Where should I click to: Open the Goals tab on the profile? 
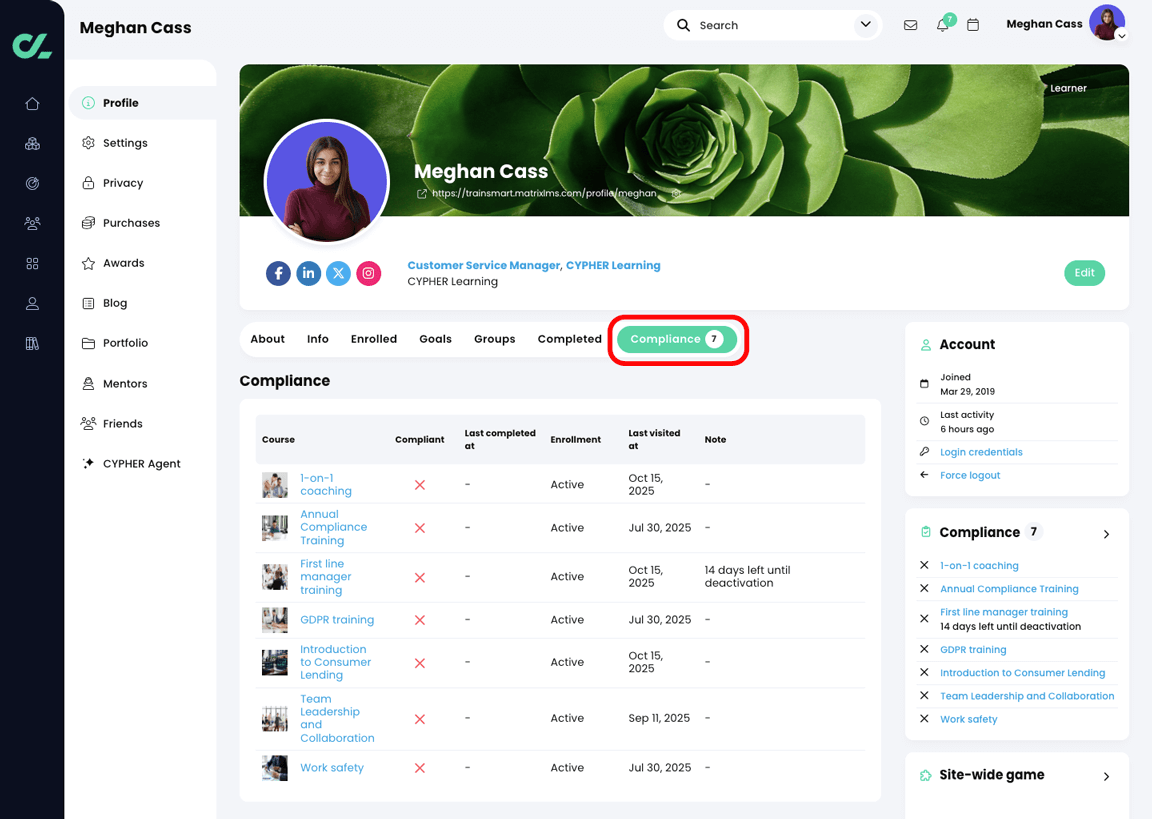click(435, 338)
